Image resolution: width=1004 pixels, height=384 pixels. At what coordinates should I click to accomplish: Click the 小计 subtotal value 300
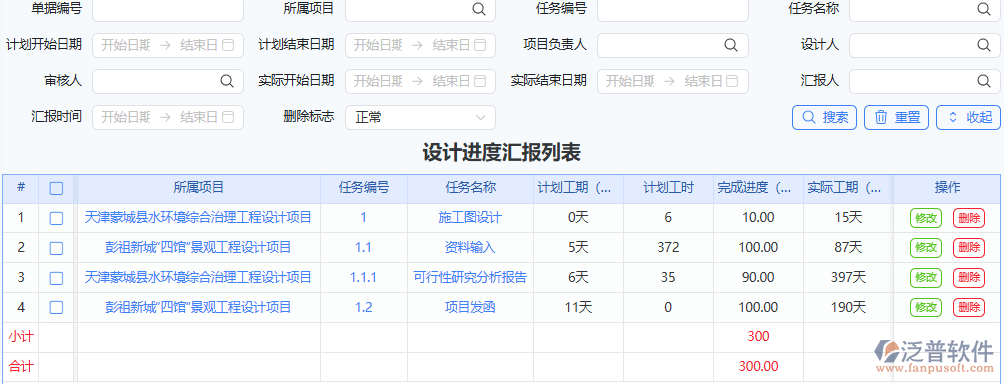[758, 337]
